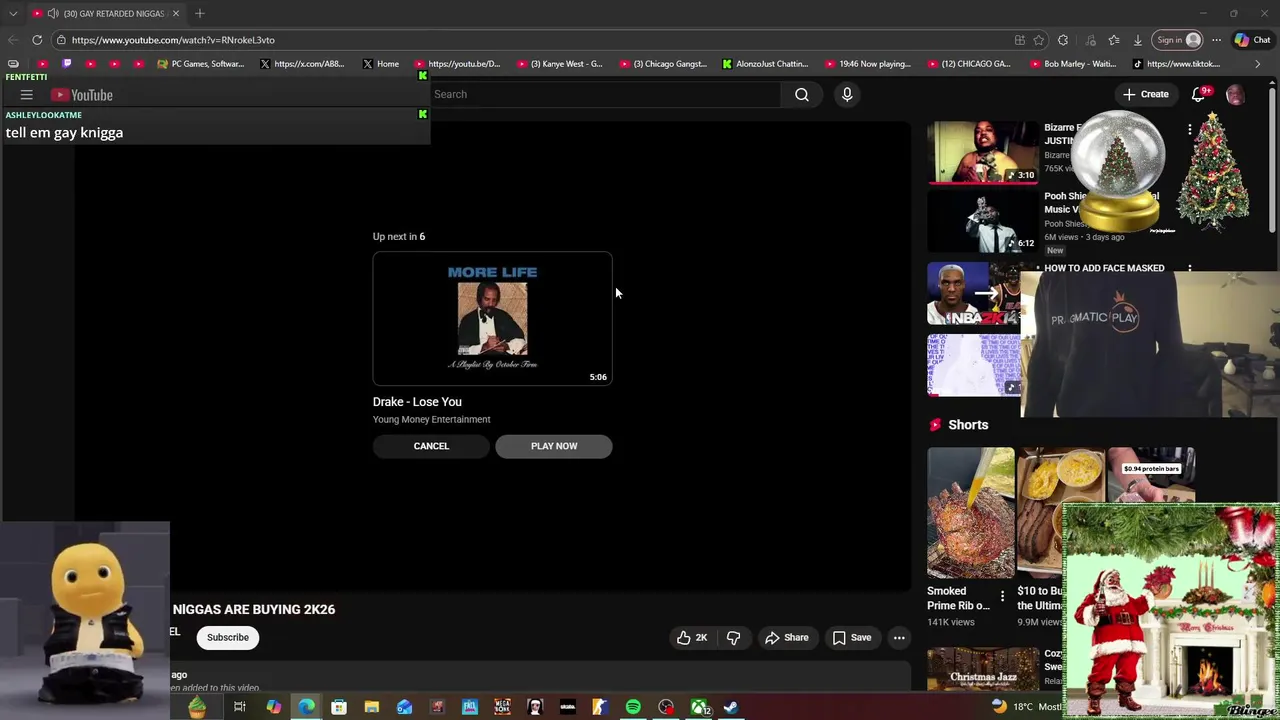Image resolution: width=1280 pixels, height=720 pixels.
Task: Expand the bookmarks bar overflow chevron
Action: click(1258, 64)
